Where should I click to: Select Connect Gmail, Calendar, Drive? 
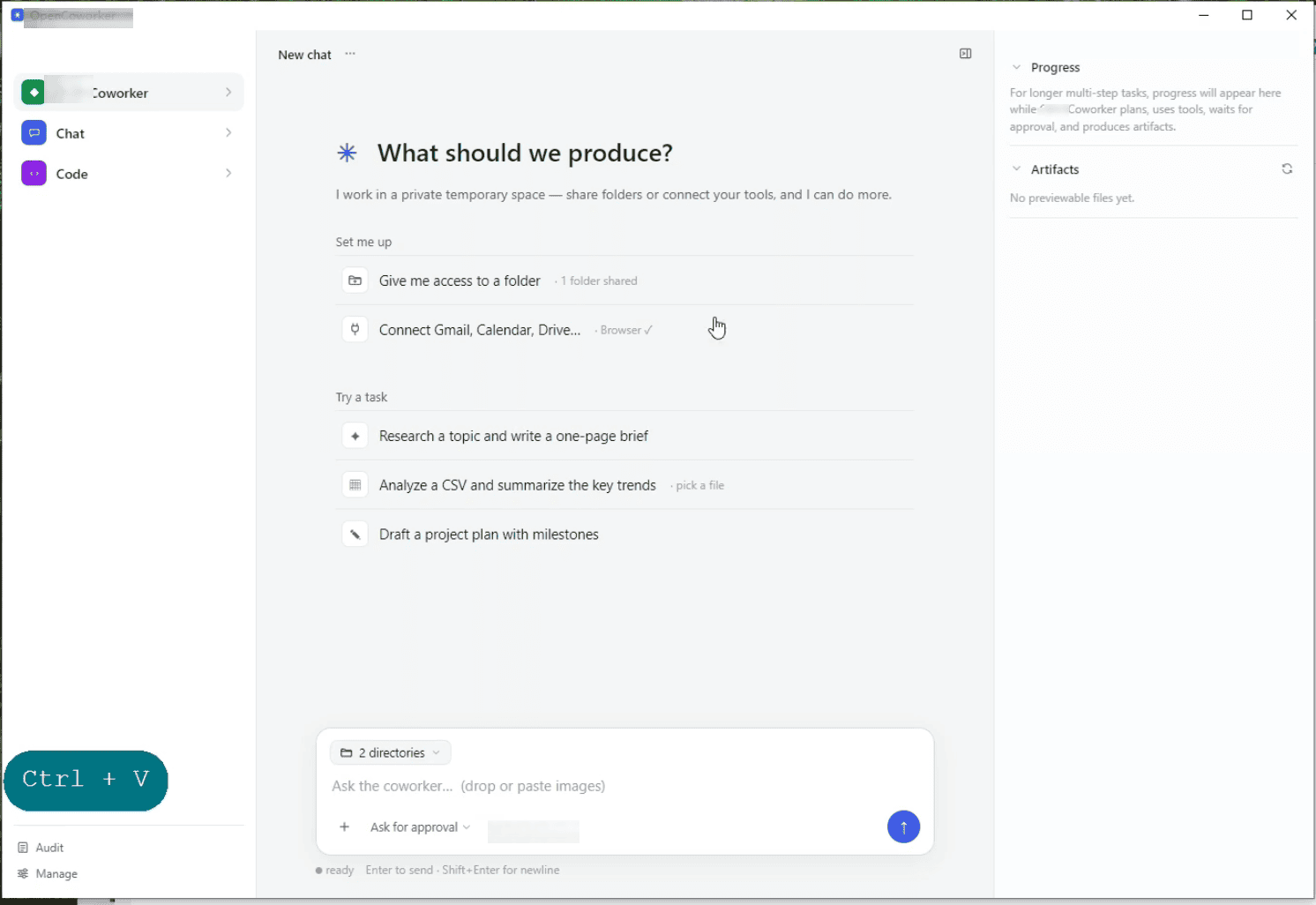pos(624,330)
